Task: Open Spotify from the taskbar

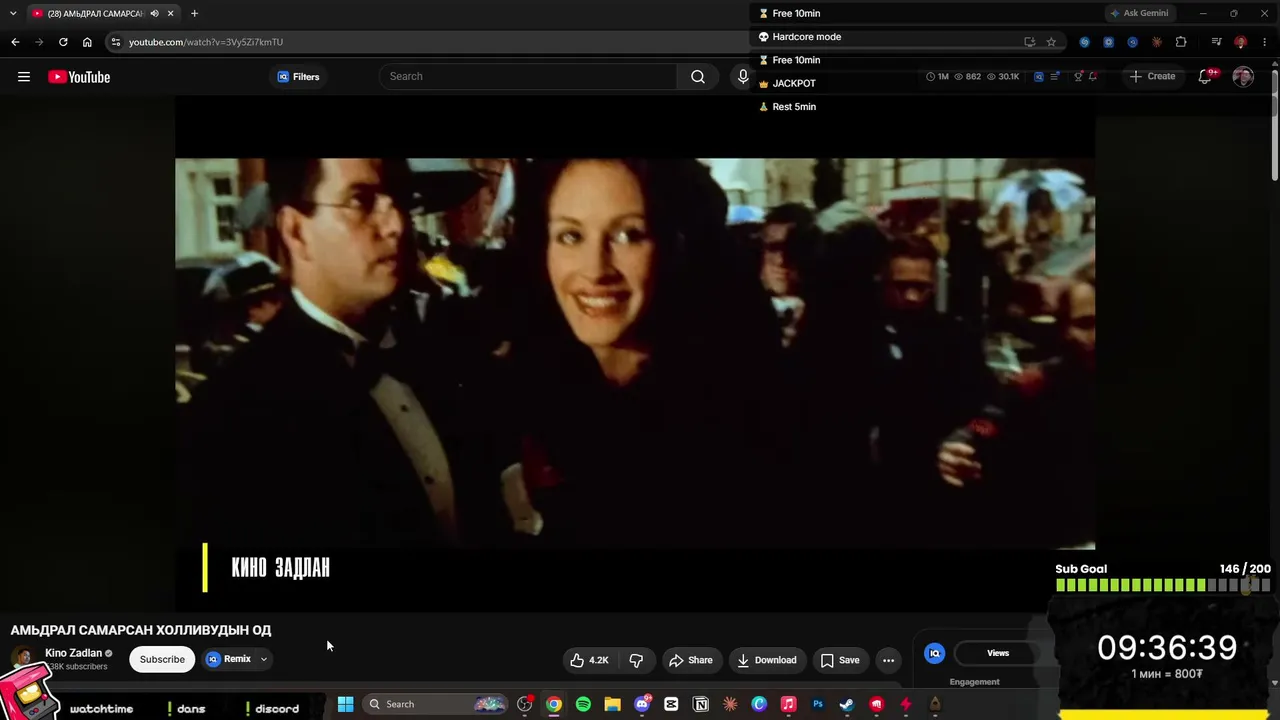Action: [583, 704]
